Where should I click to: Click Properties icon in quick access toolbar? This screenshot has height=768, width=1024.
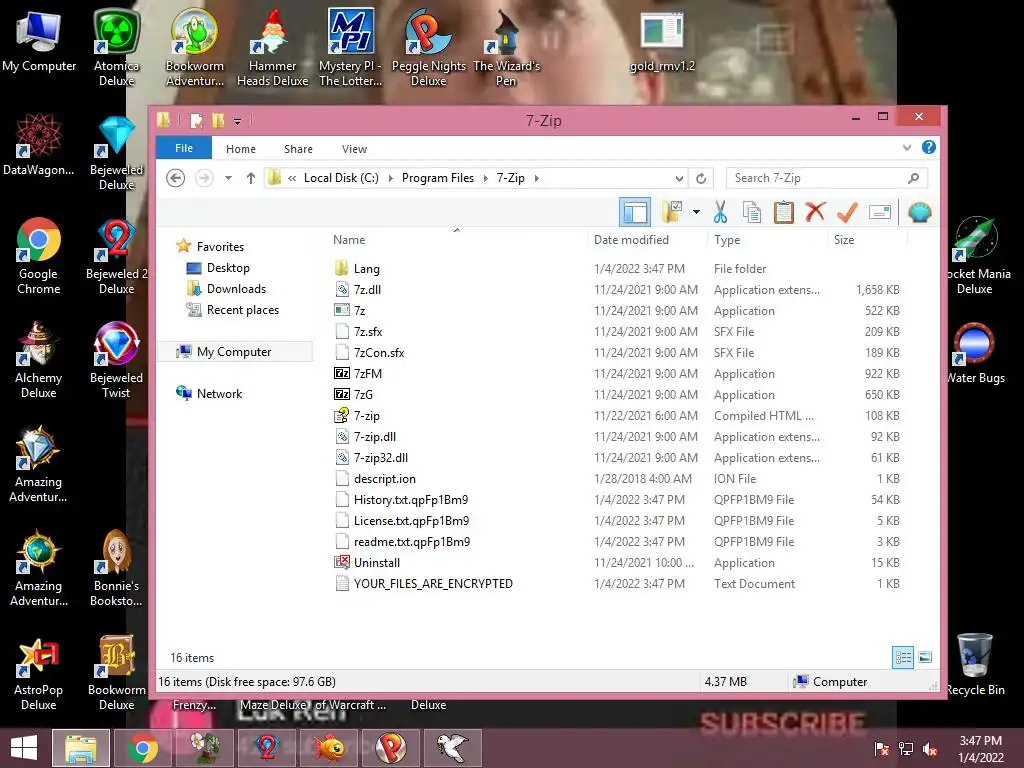[x=196, y=121]
